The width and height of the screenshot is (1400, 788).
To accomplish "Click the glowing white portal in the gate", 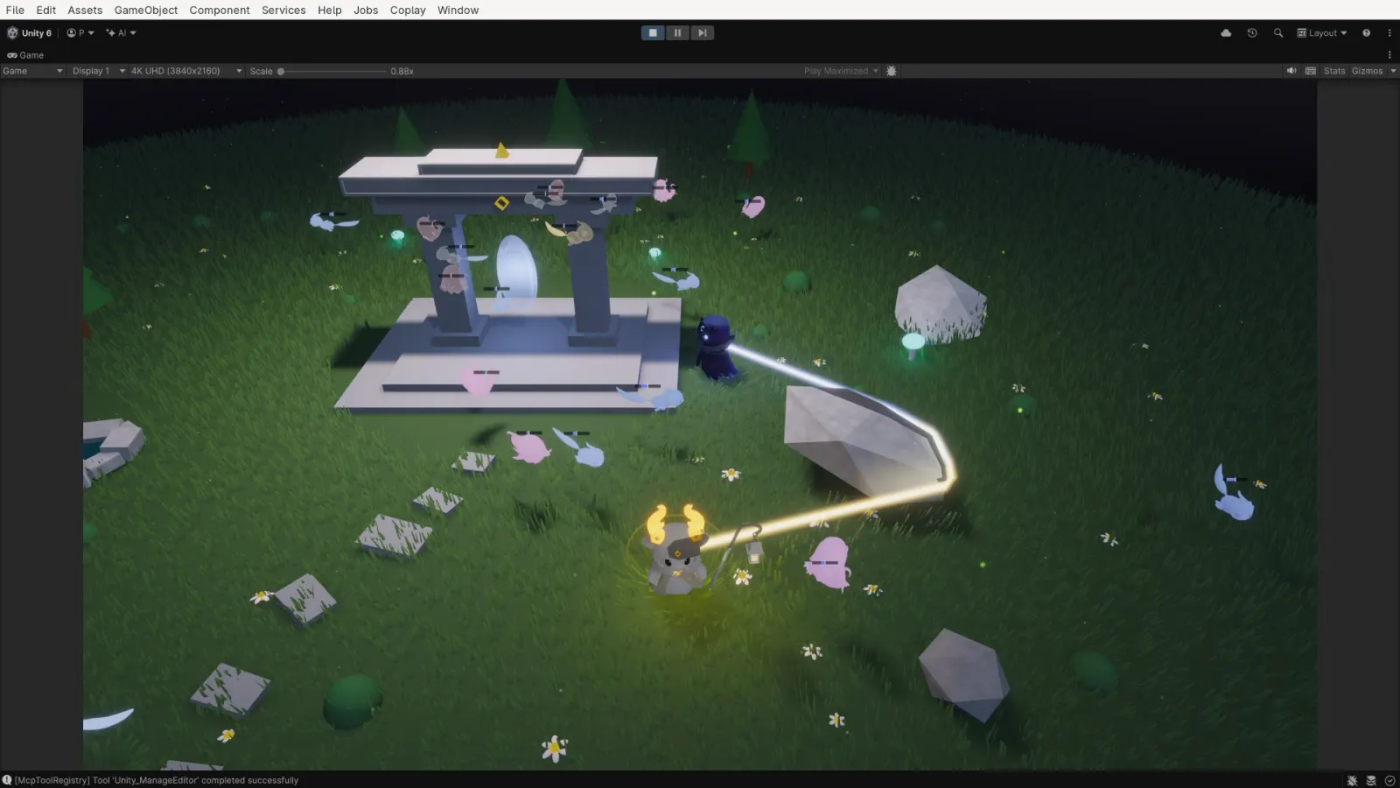I will (x=516, y=268).
